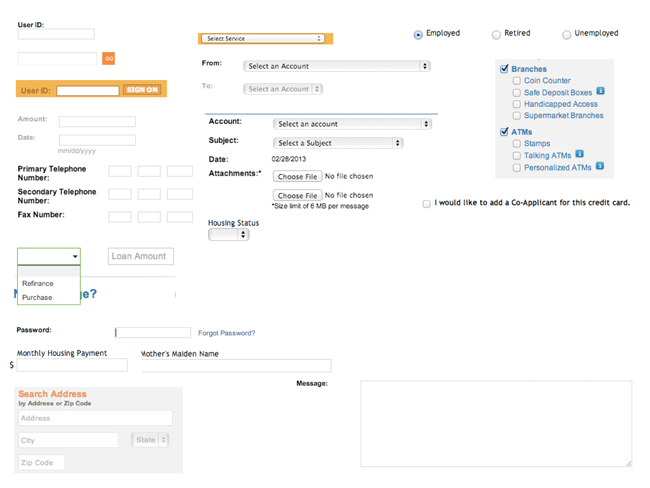
Task: Expand the Housing Status dropdown
Action: click(228, 235)
